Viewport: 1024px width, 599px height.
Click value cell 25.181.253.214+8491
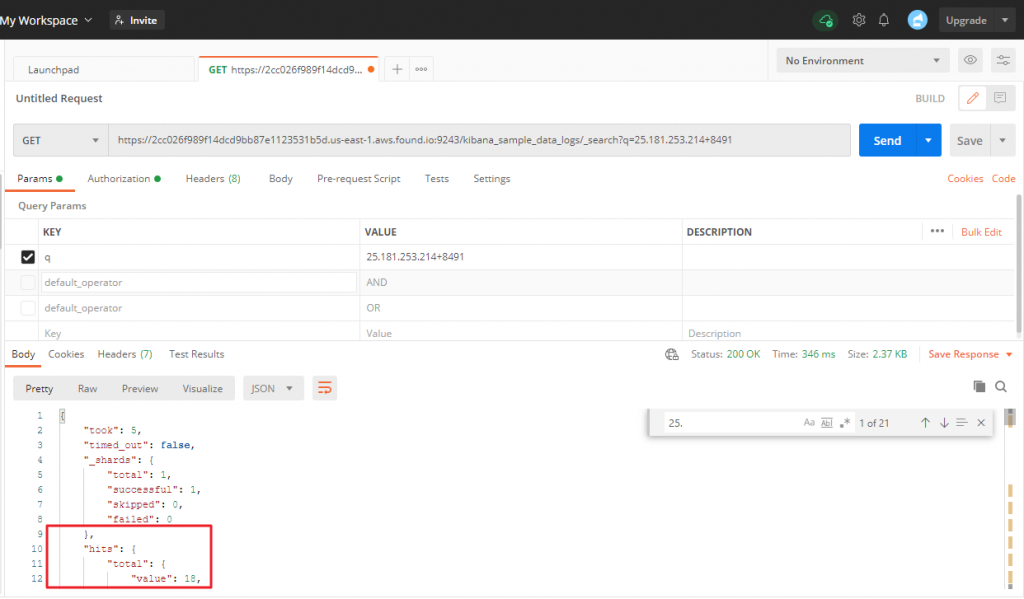[x=520, y=257]
